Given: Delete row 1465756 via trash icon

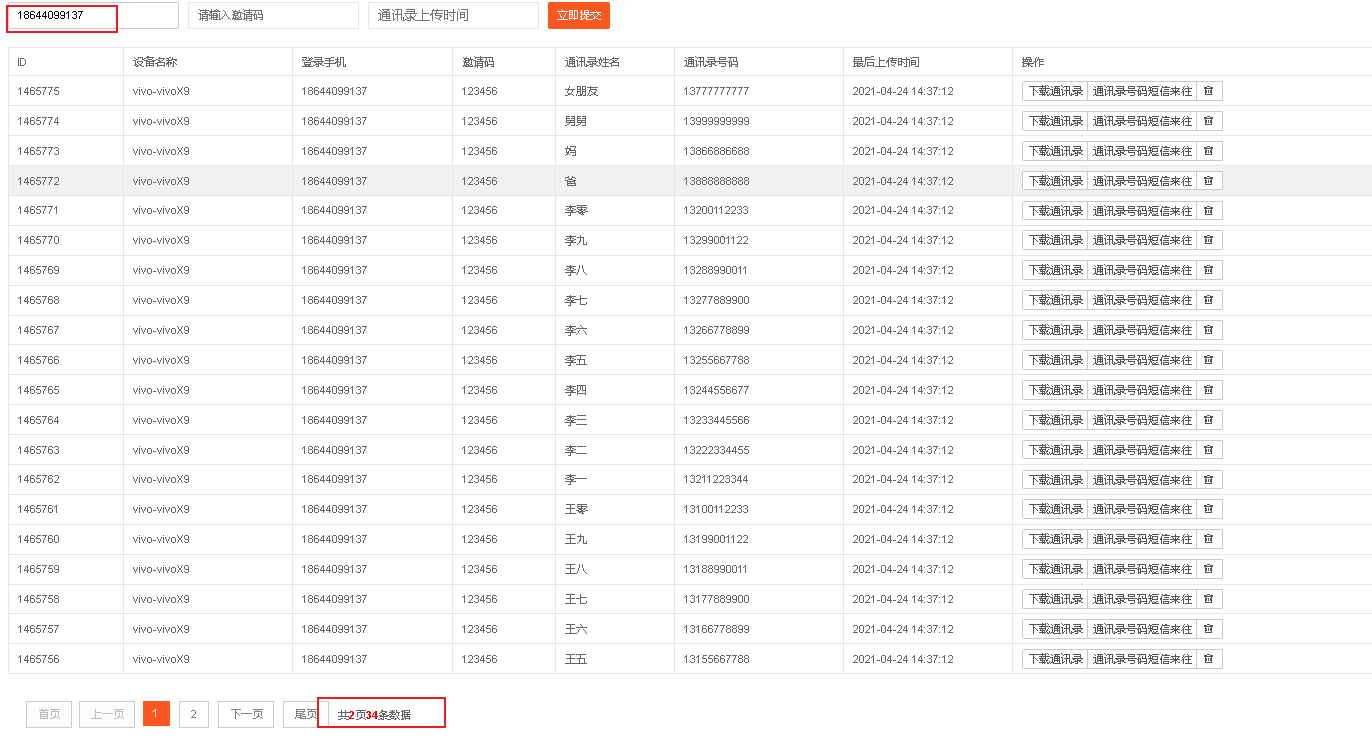Looking at the screenshot, I should (1209, 659).
